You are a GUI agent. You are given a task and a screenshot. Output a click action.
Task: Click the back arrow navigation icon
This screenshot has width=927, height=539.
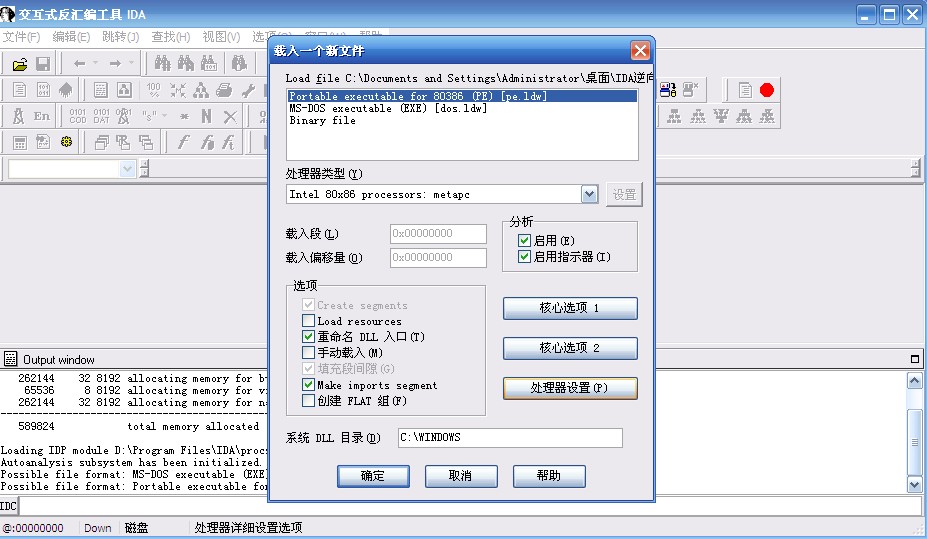[79, 63]
